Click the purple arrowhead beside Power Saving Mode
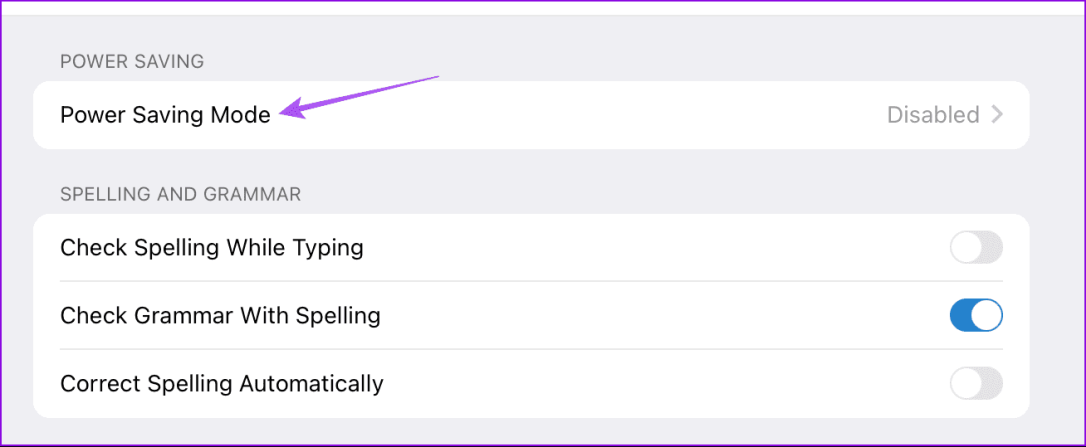Screen dimensions: 1086x447 point(291,111)
